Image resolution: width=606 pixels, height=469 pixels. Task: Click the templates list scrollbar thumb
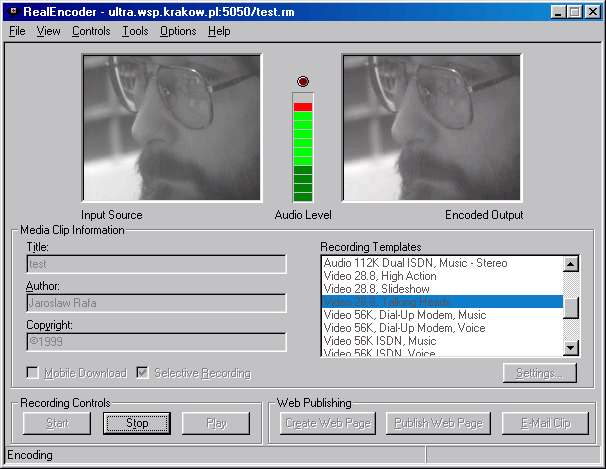[x=571, y=308]
